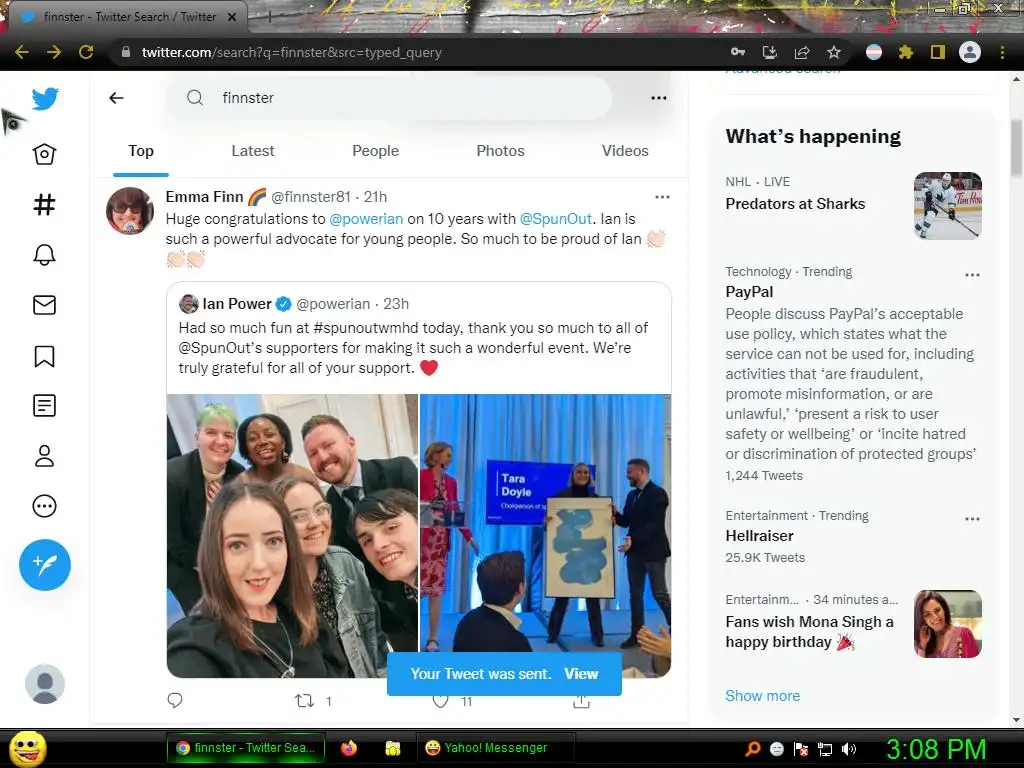Open PayPal trend options menu
Image resolution: width=1024 pixels, height=768 pixels.
[x=972, y=275]
